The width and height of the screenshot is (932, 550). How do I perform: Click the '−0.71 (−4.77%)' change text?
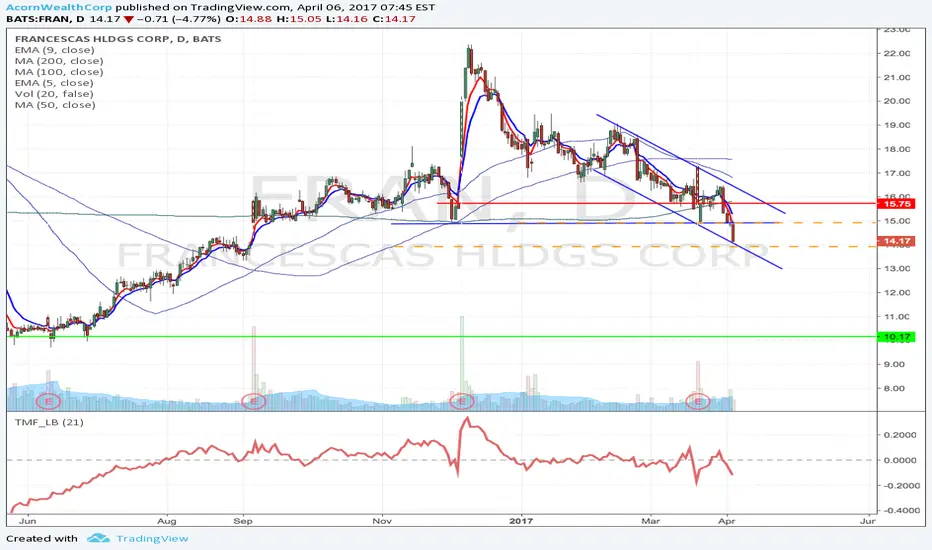coord(178,19)
